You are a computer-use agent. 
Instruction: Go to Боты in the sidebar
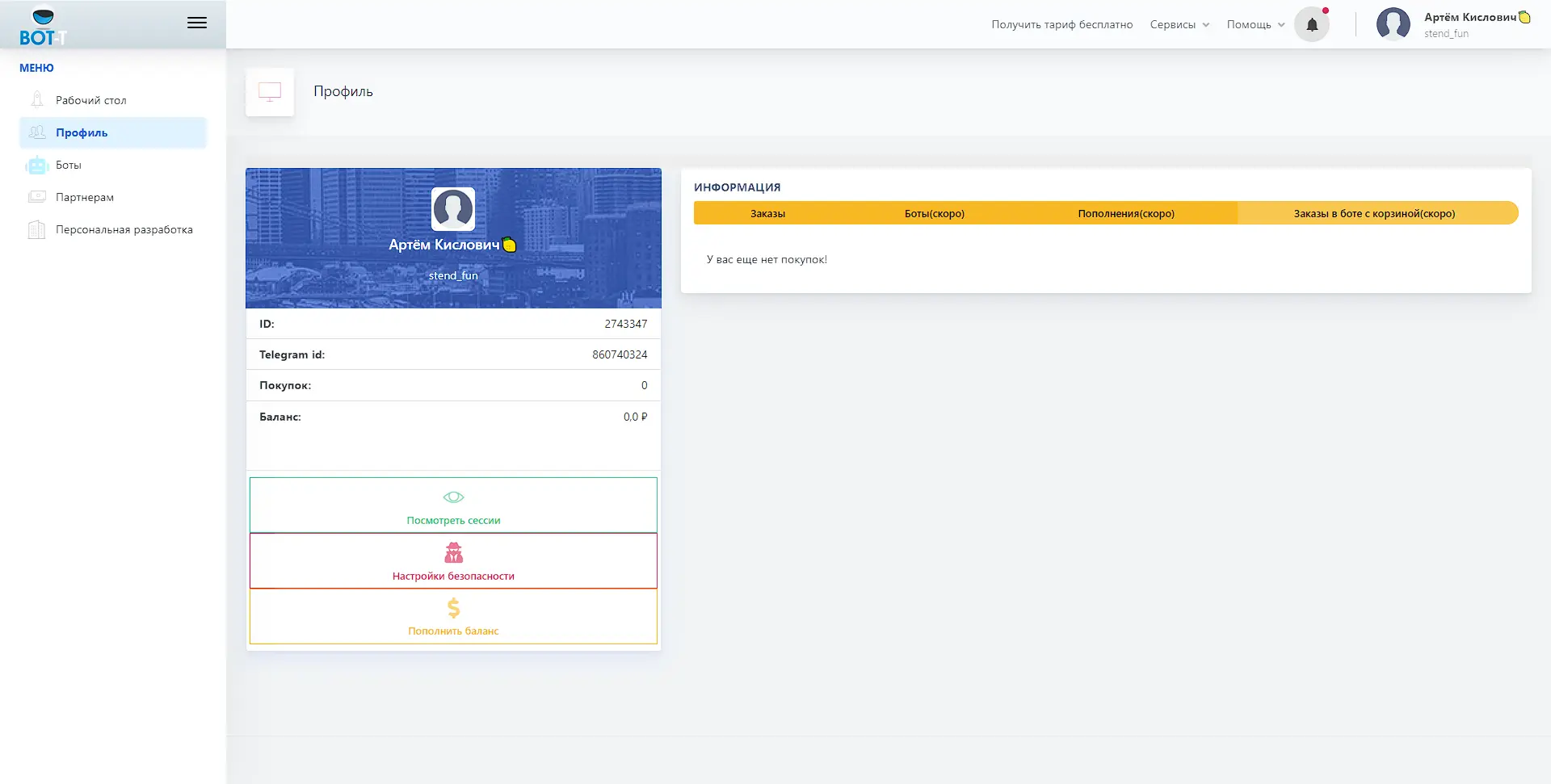(113, 165)
